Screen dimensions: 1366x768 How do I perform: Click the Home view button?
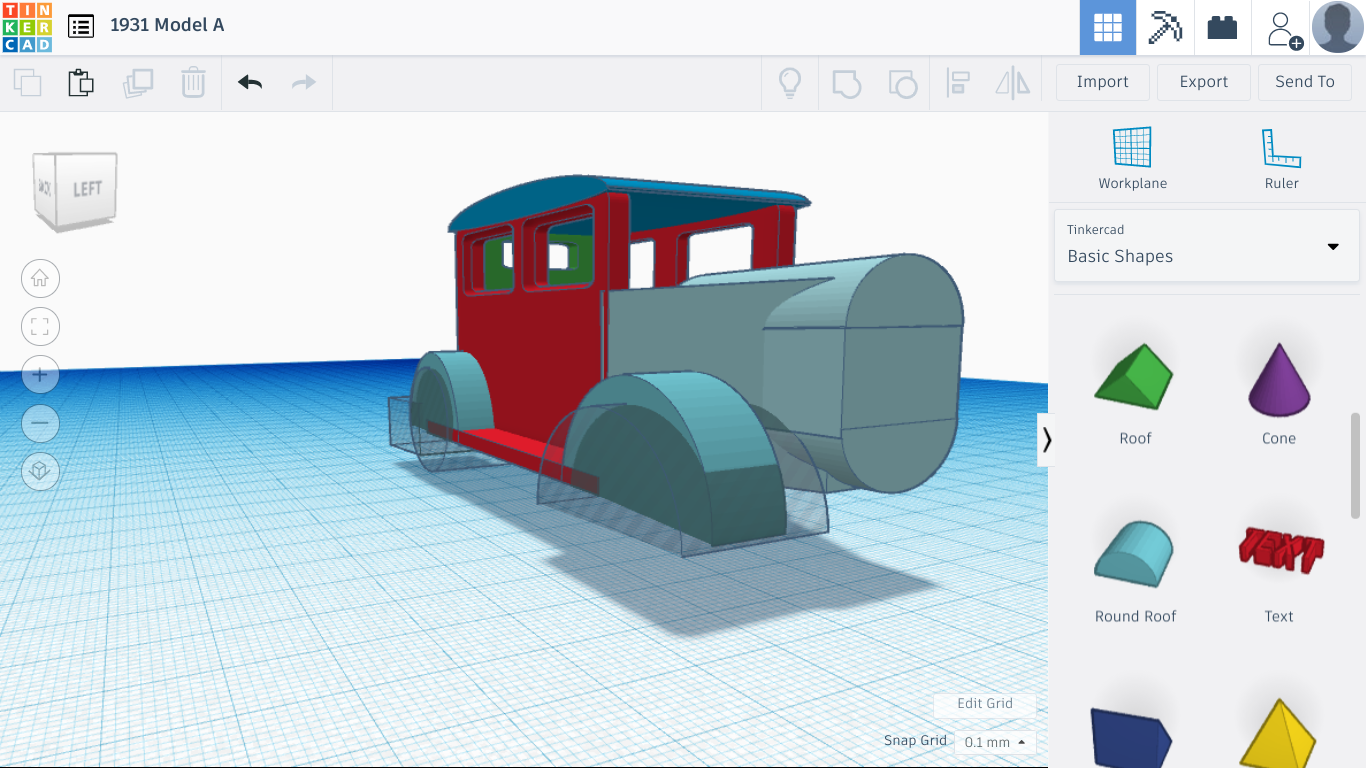click(x=40, y=279)
